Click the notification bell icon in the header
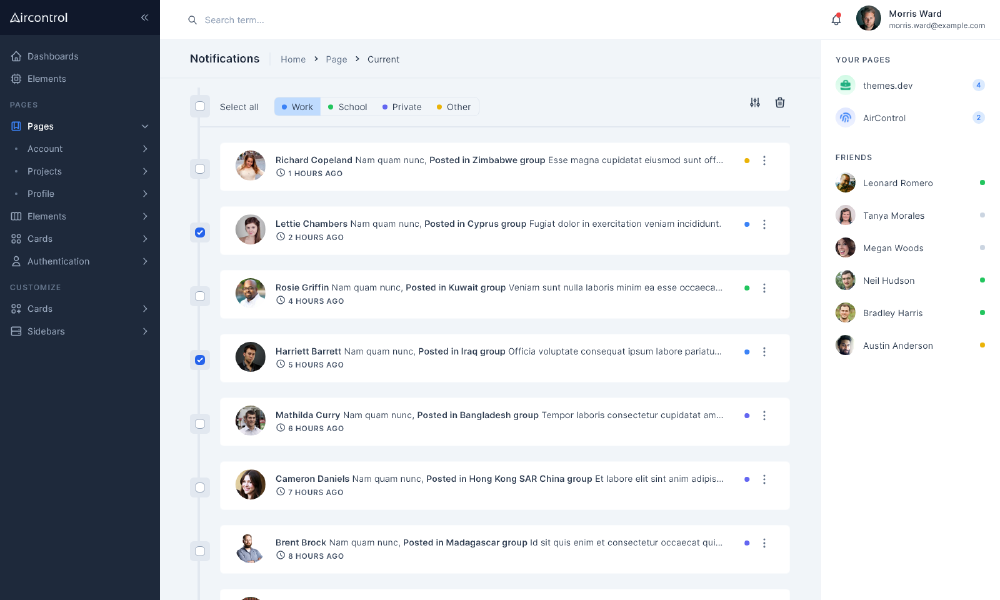This screenshot has height=600, width=1000. [836, 18]
